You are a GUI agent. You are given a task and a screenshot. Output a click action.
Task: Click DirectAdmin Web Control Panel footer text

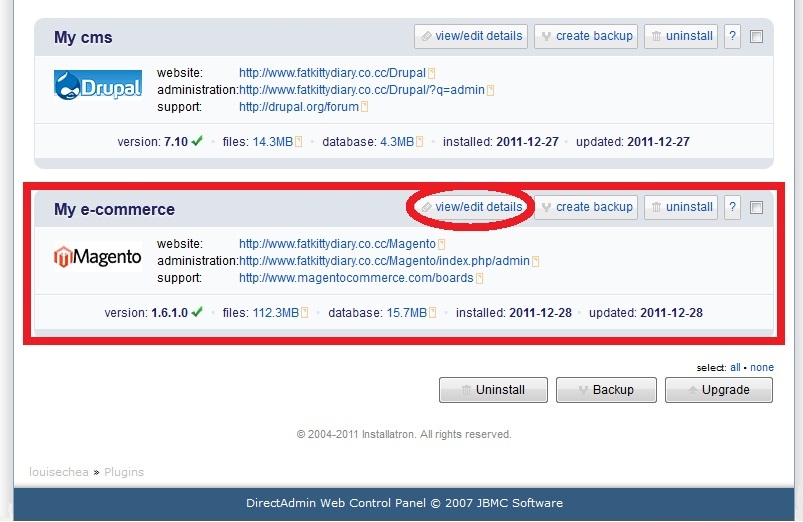point(404,503)
